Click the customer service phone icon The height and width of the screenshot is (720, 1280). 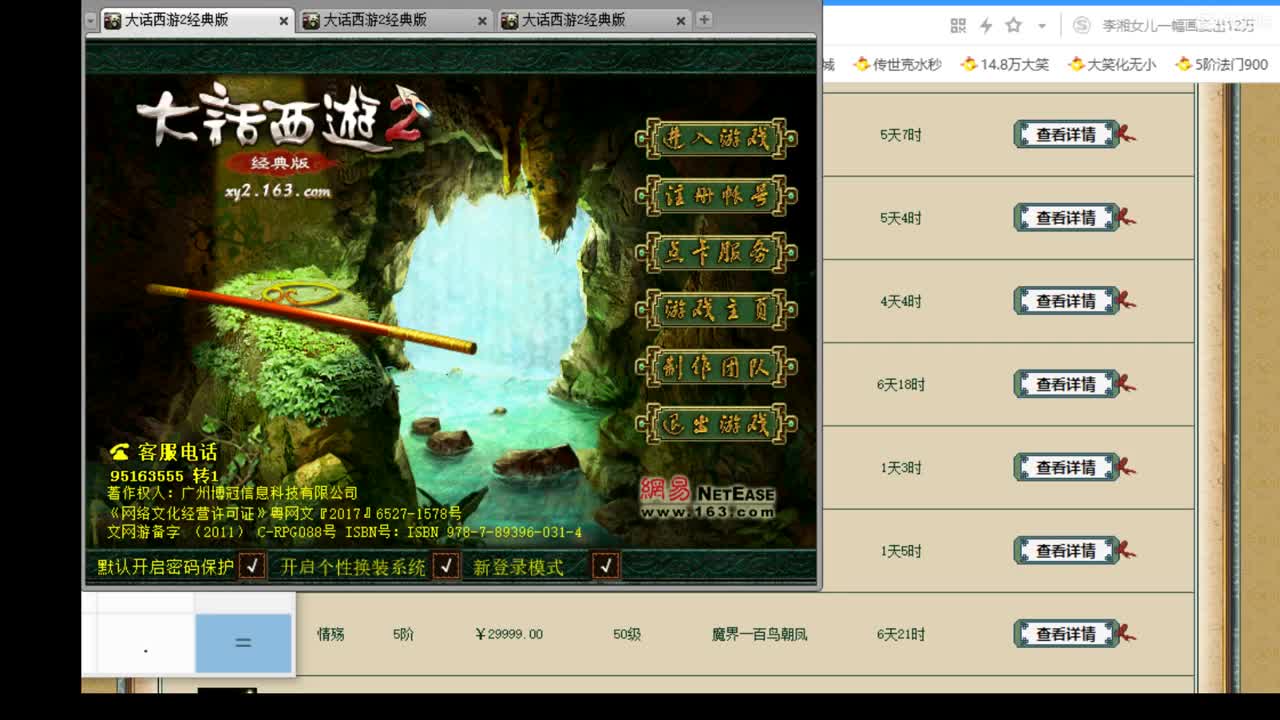pyautogui.click(x=120, y=452)
